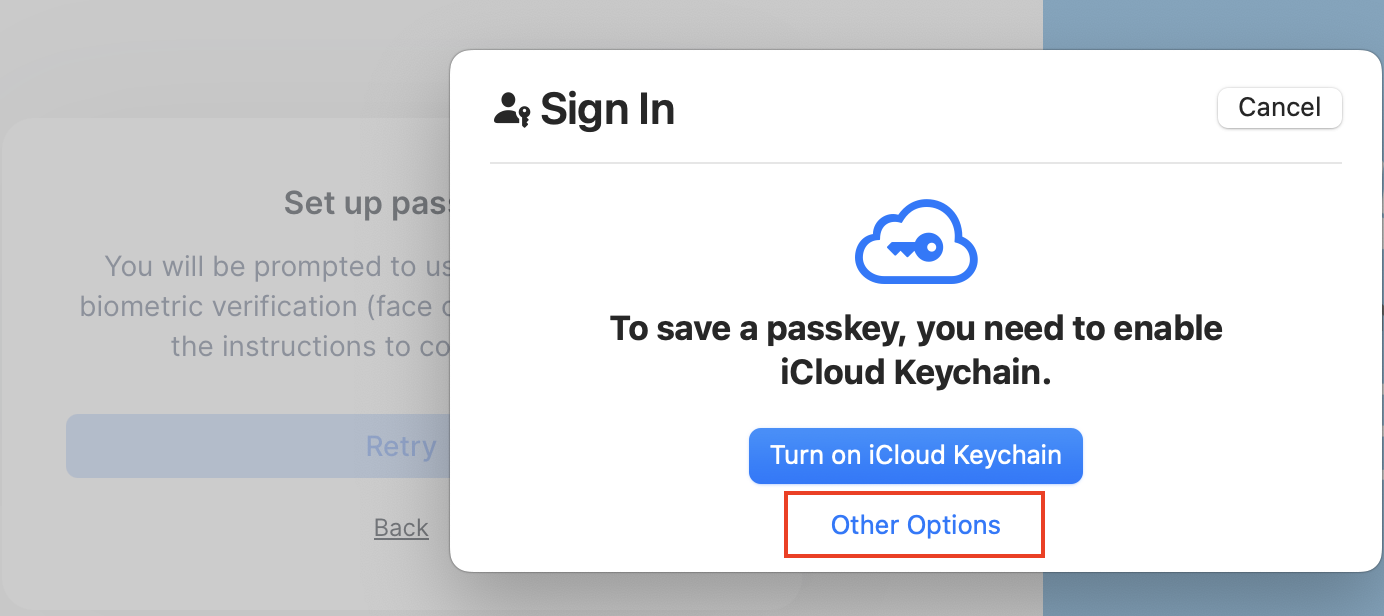The height and width of the screenshot is (616, 1384).
Task: Click the key shape inside the cloud icon
Action: 914,247
